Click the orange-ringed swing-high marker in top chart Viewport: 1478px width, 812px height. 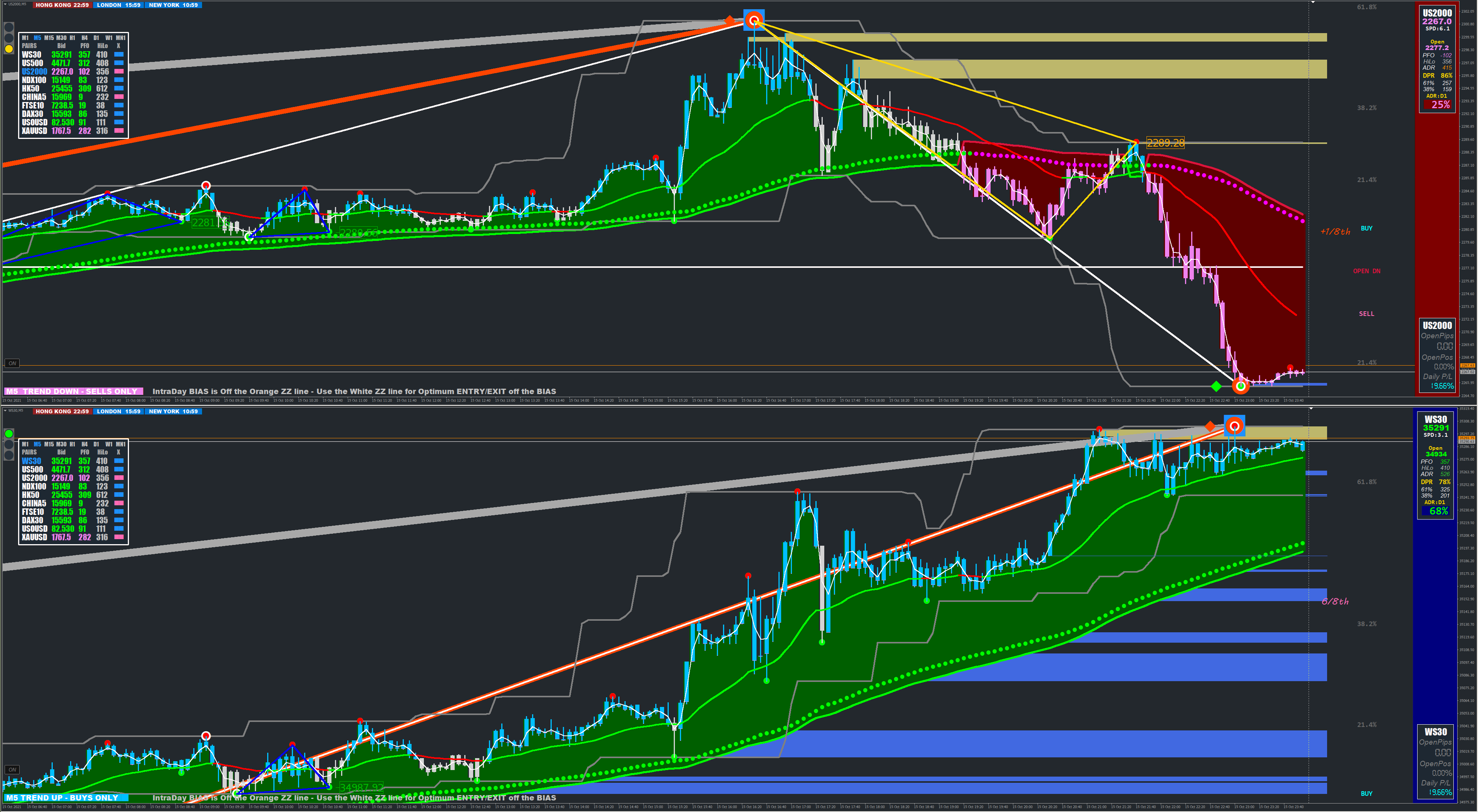pyautogui.click(x=754, y=21)
